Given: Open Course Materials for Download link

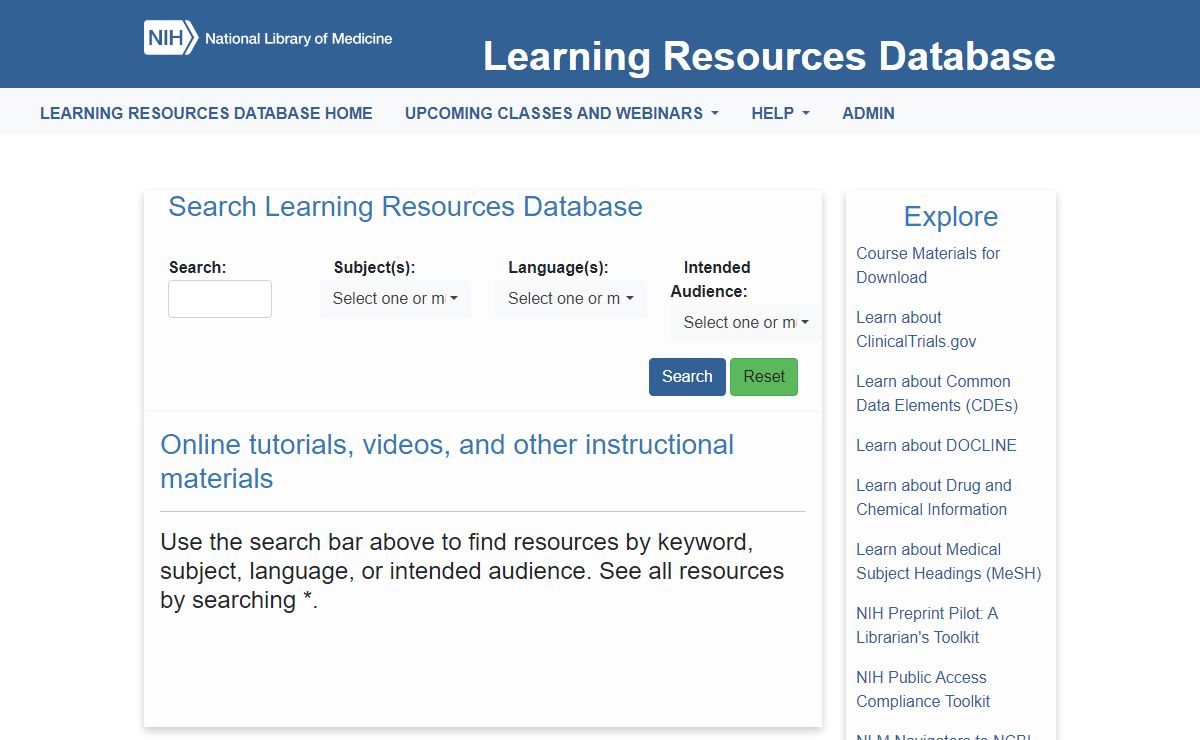Looking at the screenshot, I should tap(928, 265).
